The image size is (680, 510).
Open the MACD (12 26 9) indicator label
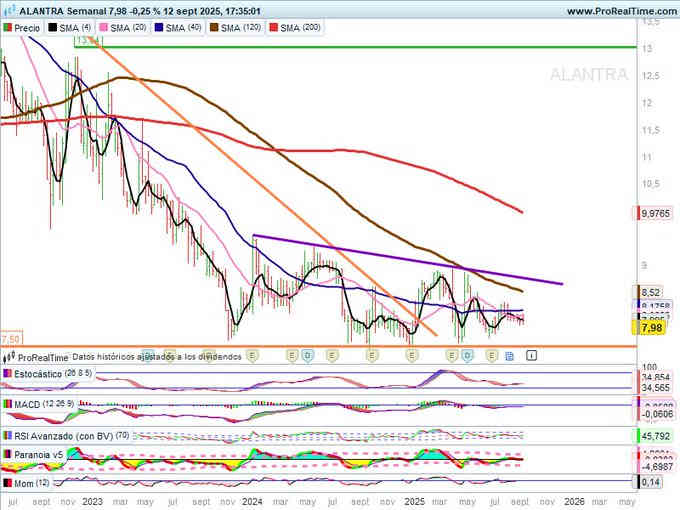tap(39, 404)
